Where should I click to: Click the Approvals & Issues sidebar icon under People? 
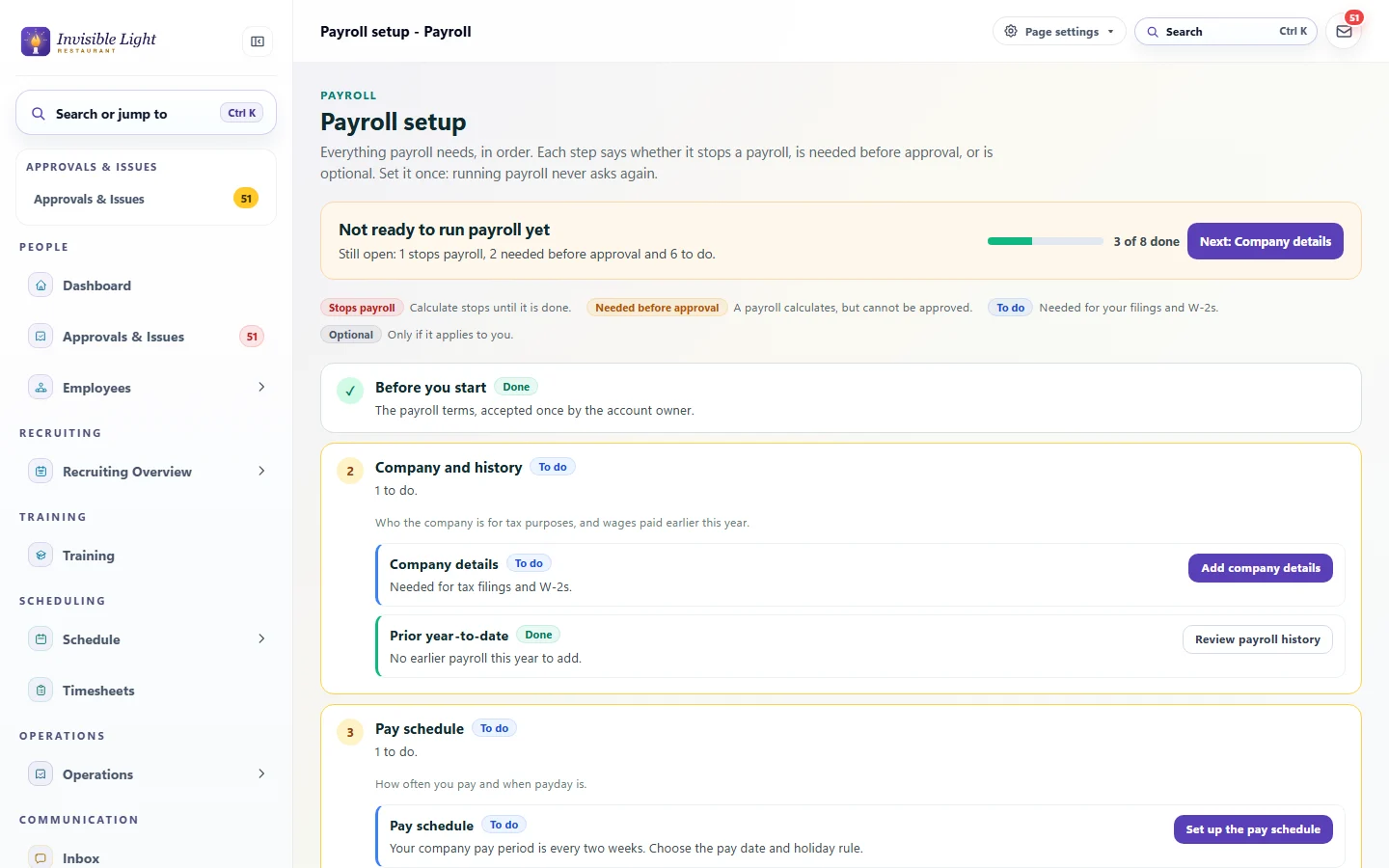point(41,337)
